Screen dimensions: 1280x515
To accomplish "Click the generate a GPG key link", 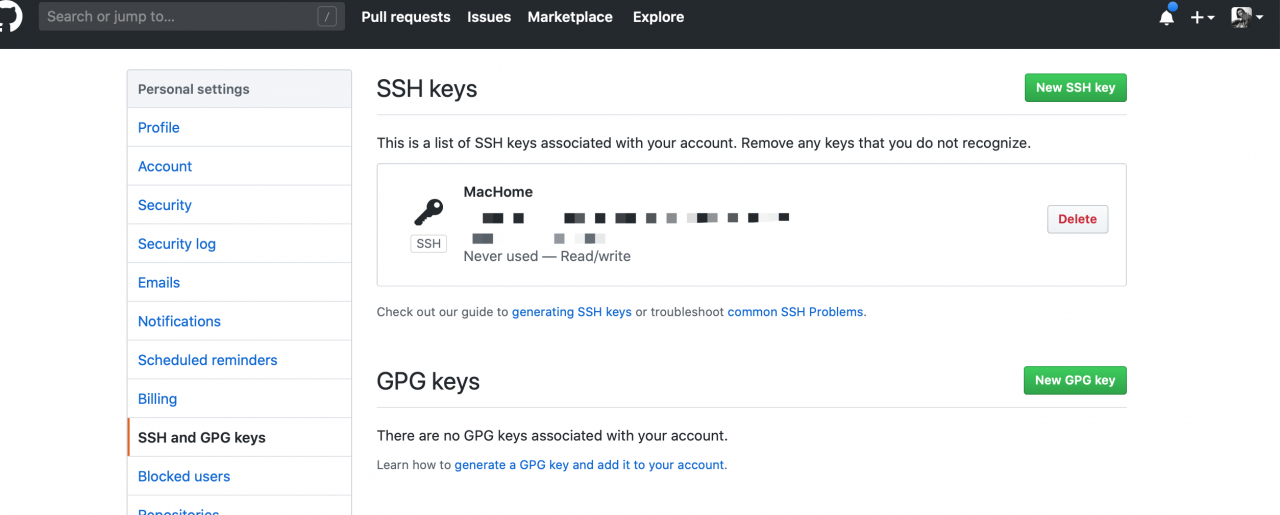I will (590, 465).
